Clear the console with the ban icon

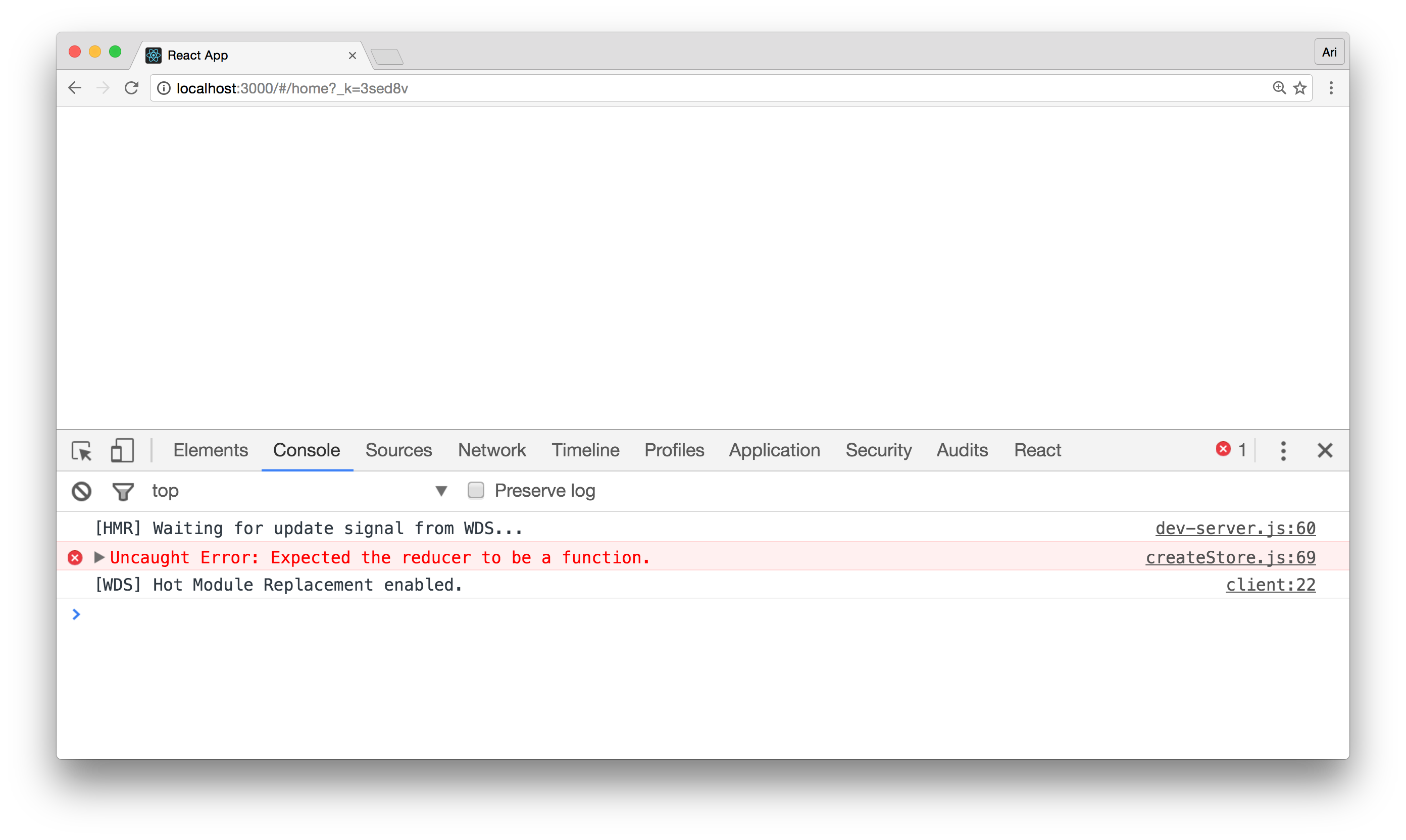click(81, 491)
